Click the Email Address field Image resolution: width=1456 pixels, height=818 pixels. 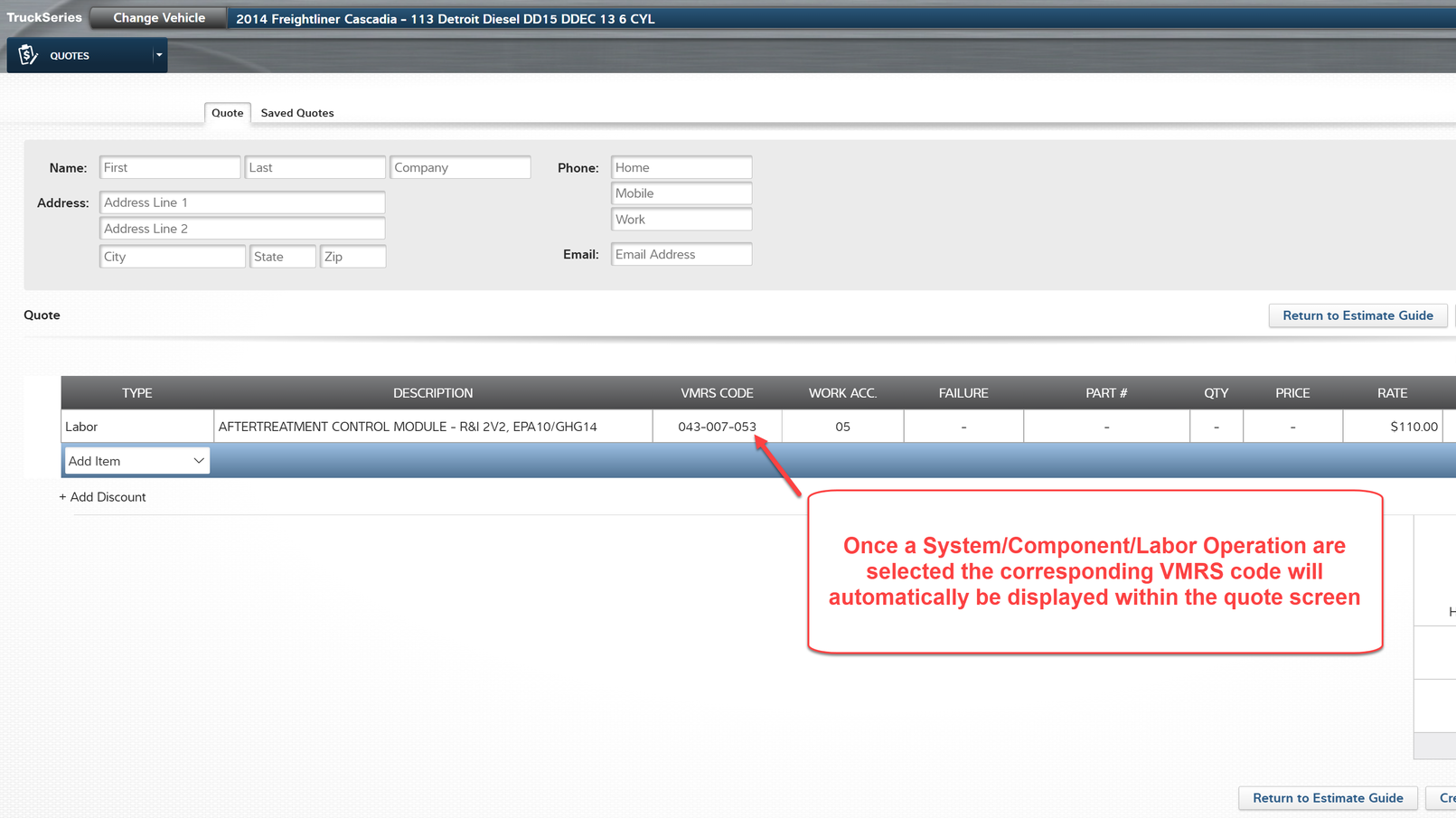point(681,254)
